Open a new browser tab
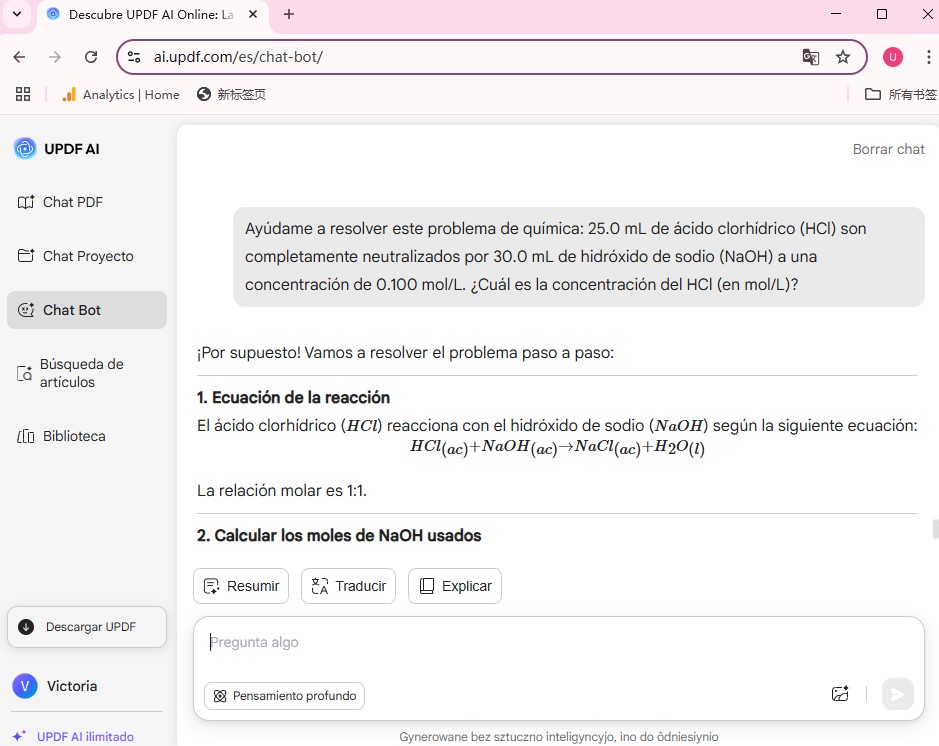 pos(289,14)
